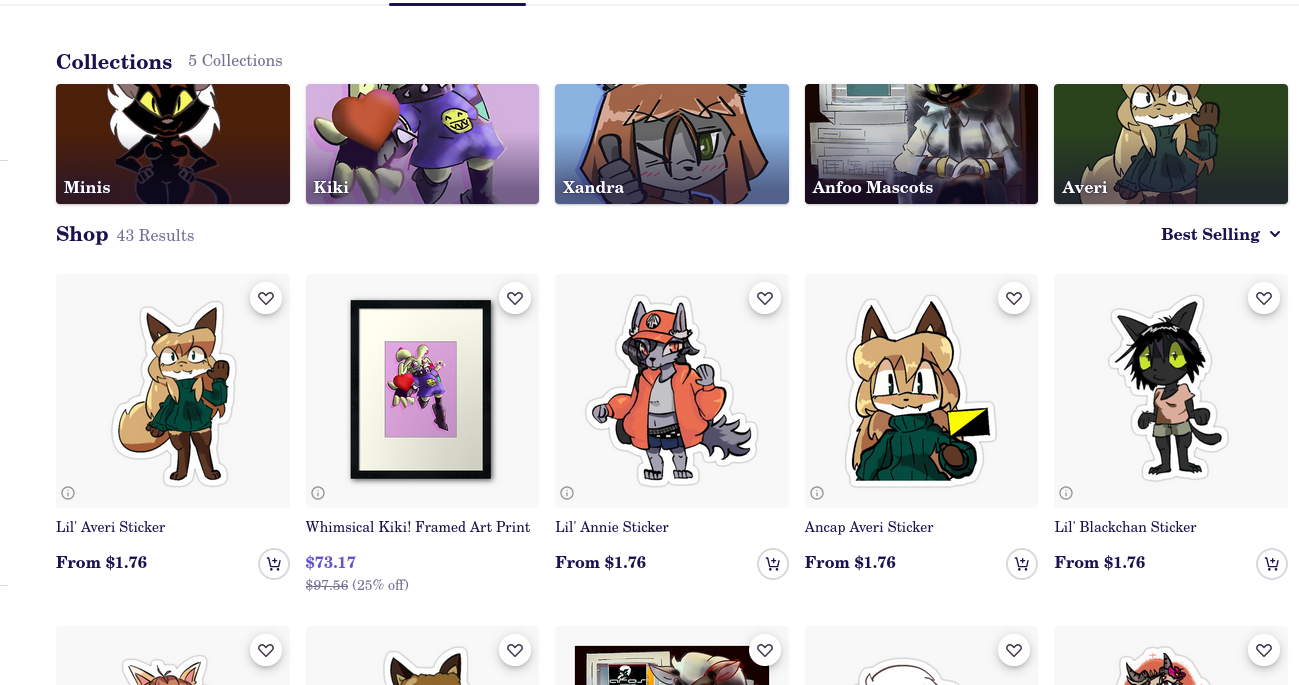
Task: Add Whimsical Kiki! Framed Print to cart
Action: pos(523,564)
